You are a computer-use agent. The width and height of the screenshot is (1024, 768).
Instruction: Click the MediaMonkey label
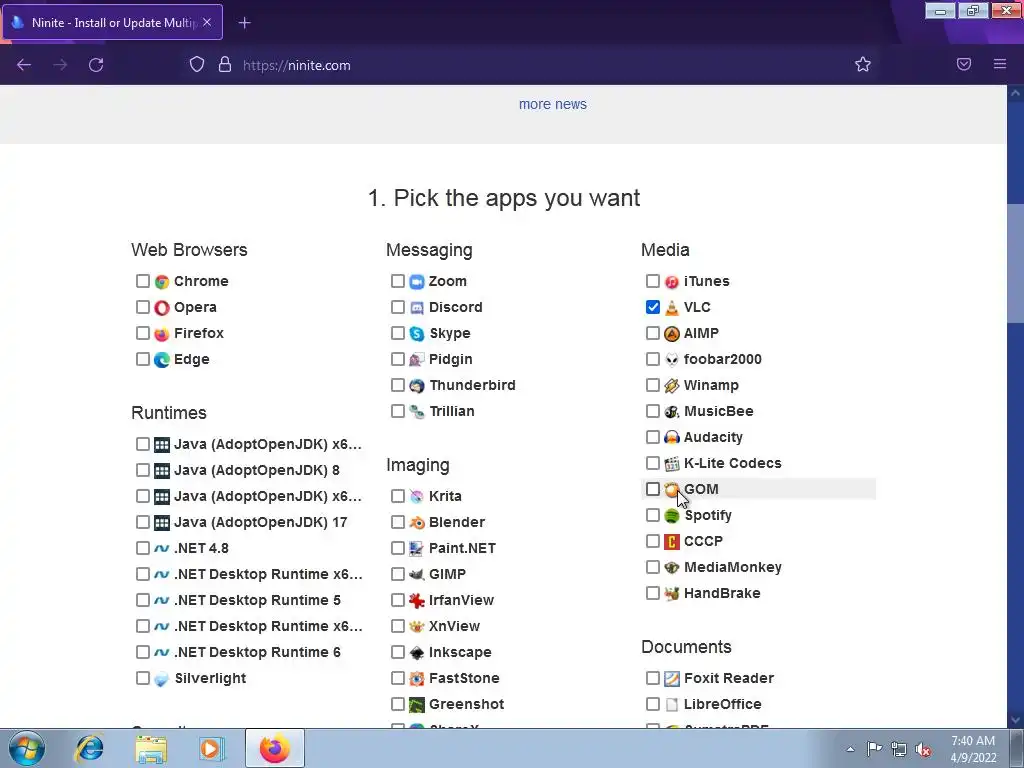click(733, 568)
